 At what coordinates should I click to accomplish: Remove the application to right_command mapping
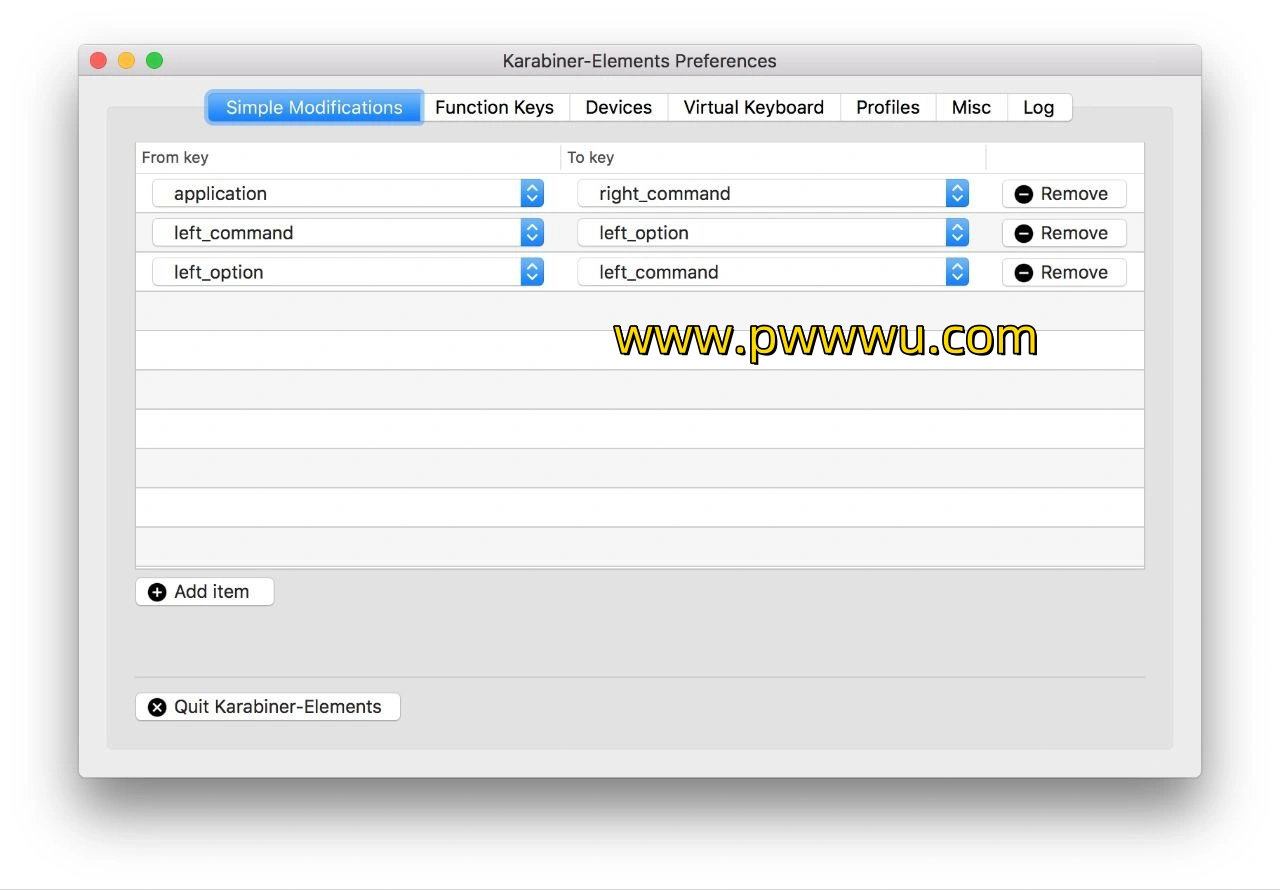[x=1064, y=193]
